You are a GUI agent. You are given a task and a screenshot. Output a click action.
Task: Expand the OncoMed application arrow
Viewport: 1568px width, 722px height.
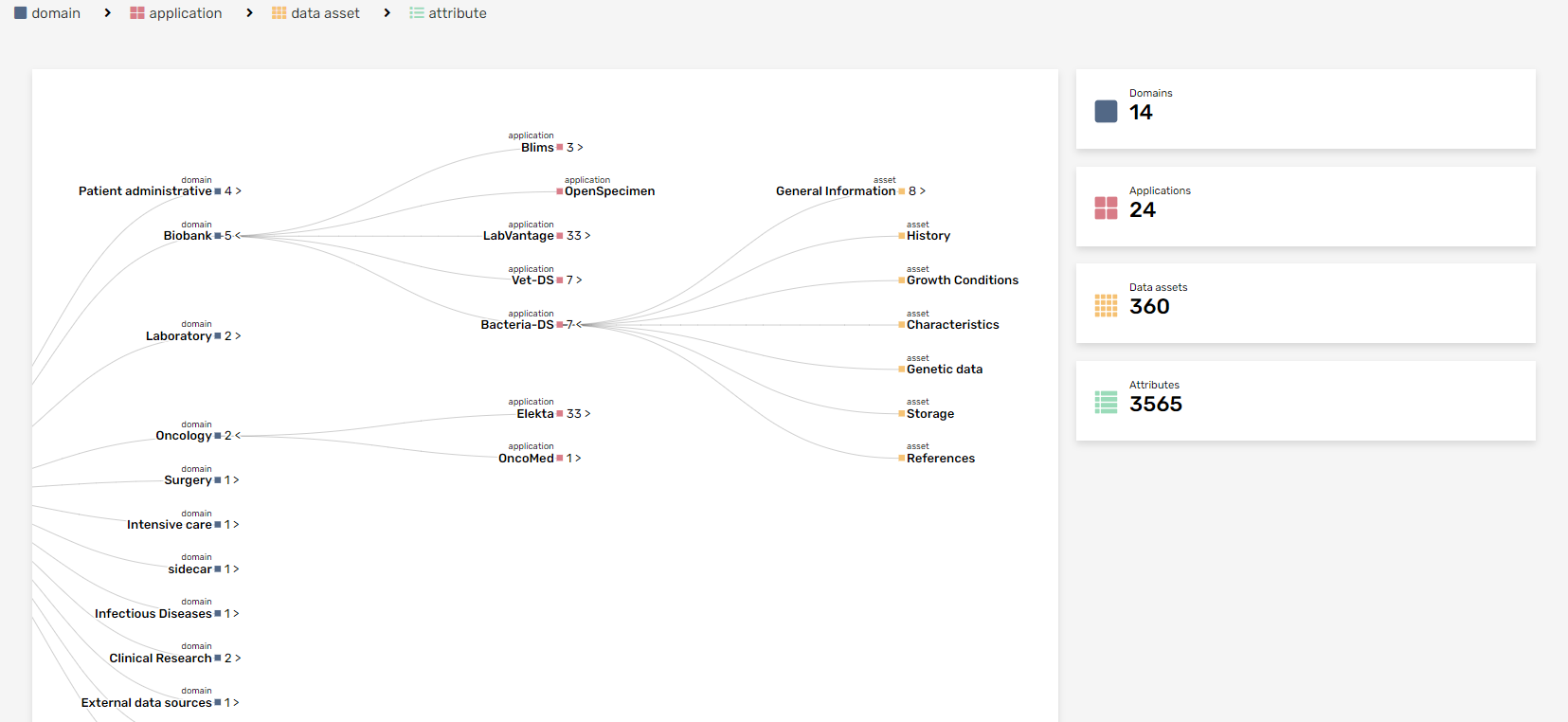pyautogui.click(x=579, y=459)
